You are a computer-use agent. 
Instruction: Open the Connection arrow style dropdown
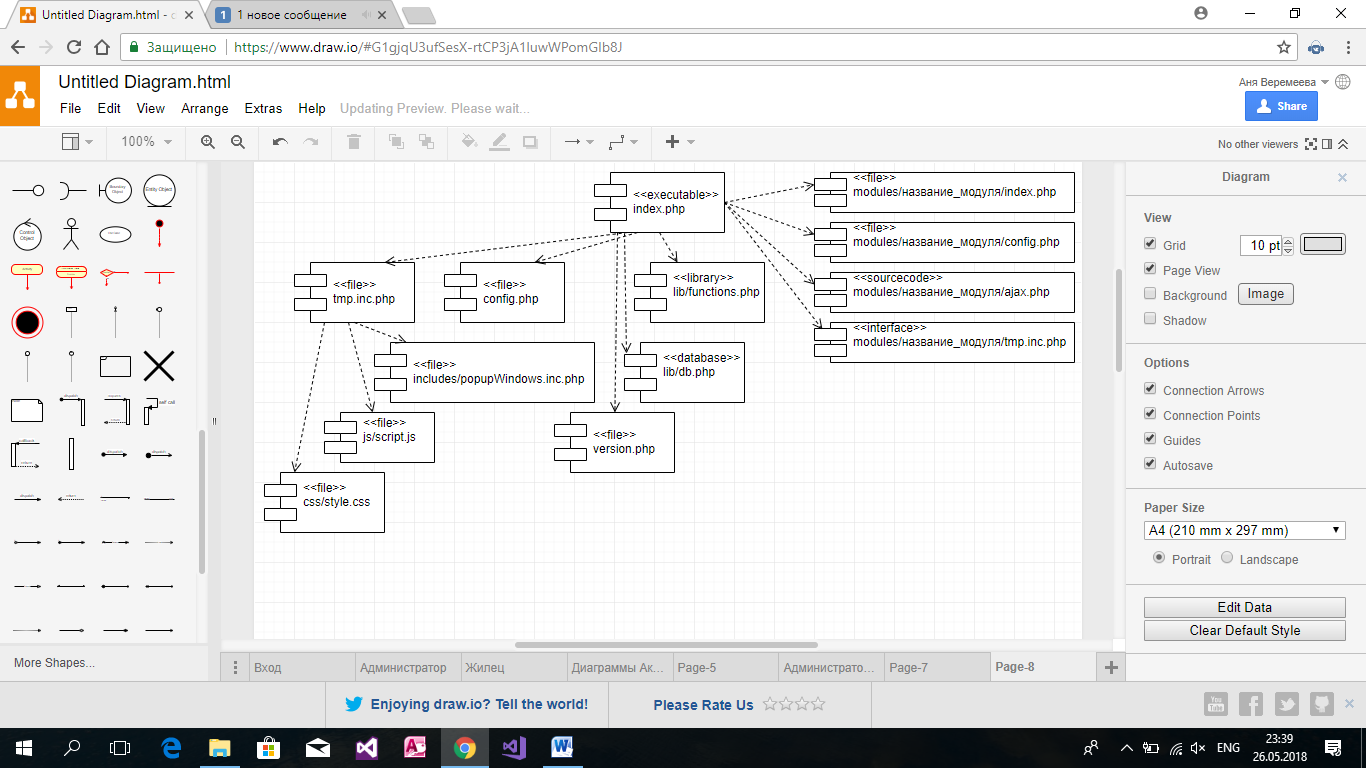(579, 142)
